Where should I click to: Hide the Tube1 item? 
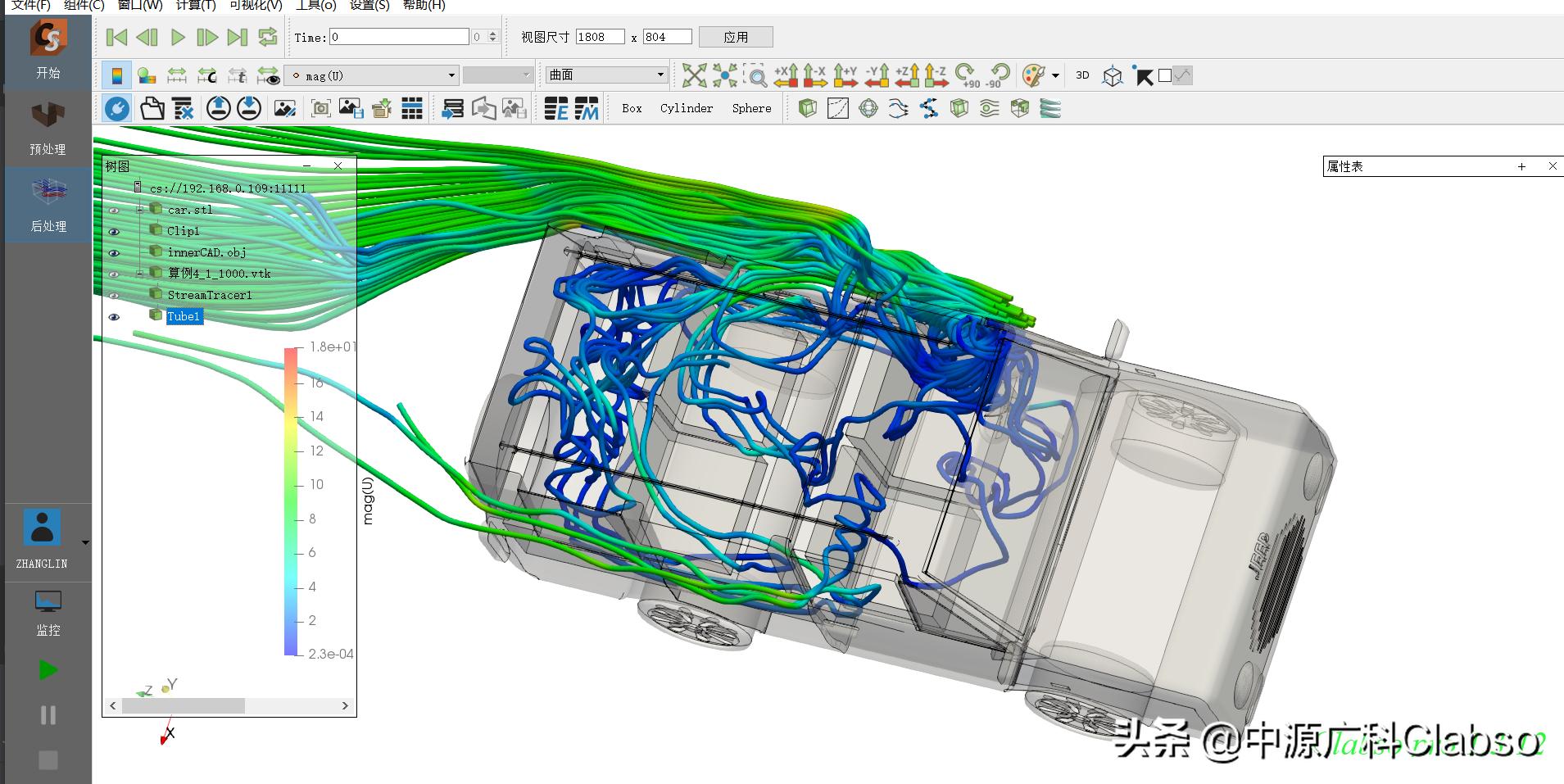point(114,317)
